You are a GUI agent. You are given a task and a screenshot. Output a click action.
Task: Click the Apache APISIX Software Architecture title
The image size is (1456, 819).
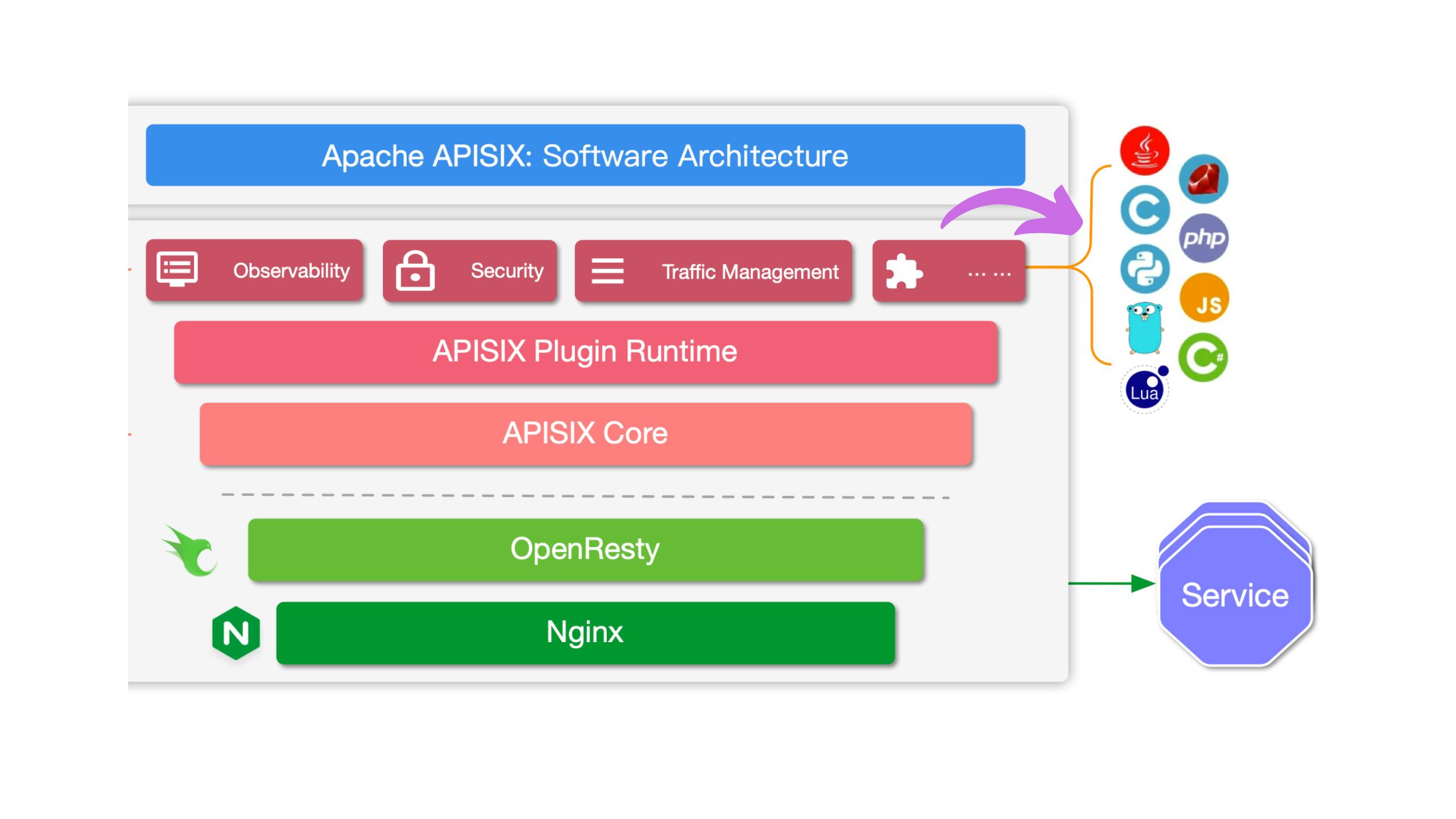(x=585, y=155)
